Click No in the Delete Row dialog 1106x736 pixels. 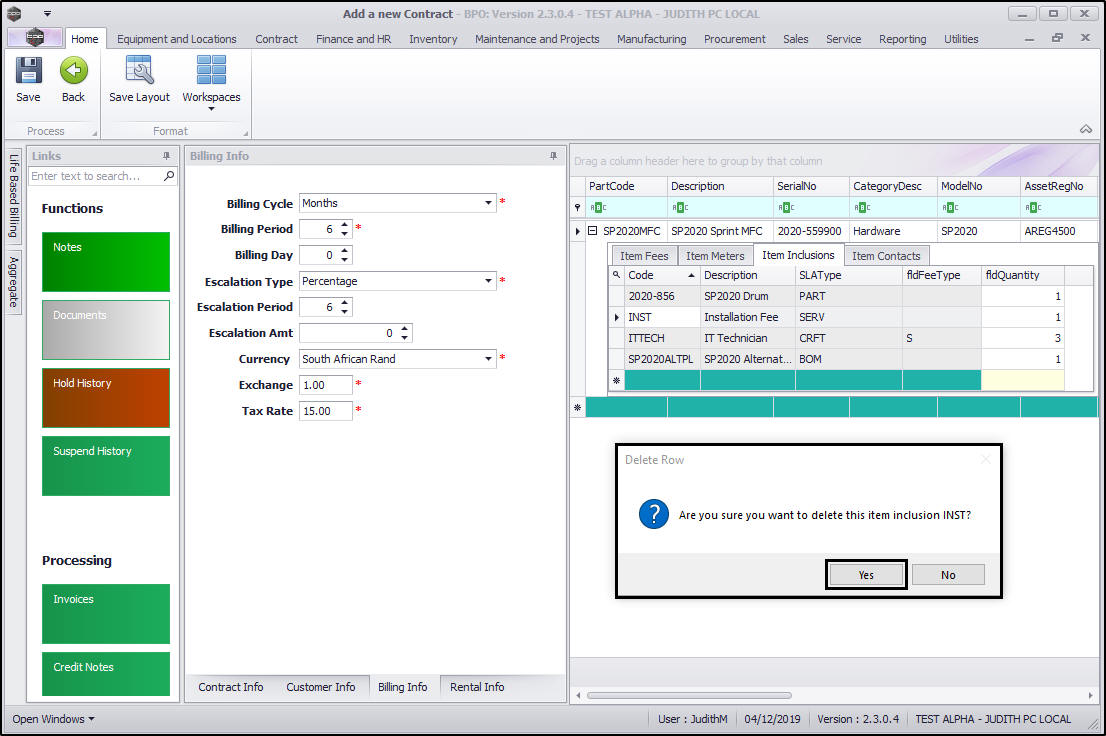948,574
